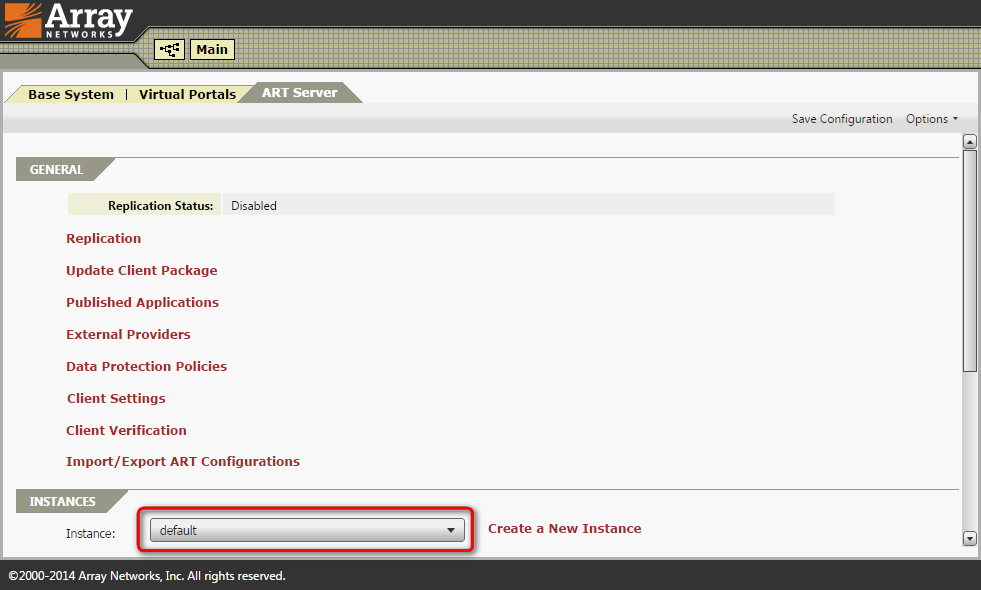Click the scrollbar down arrow
This screenshot has height=590, width=981.
pos(970,538)
